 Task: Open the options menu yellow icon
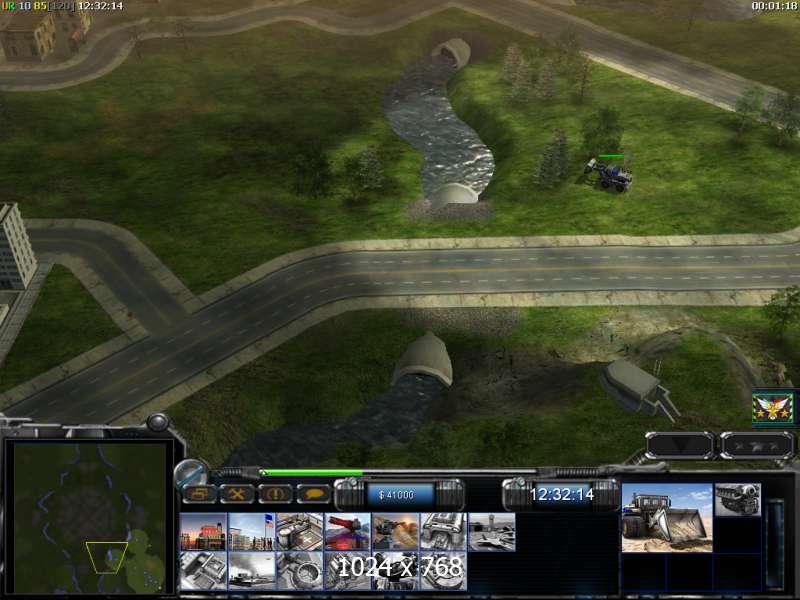(x=199, y=494)
